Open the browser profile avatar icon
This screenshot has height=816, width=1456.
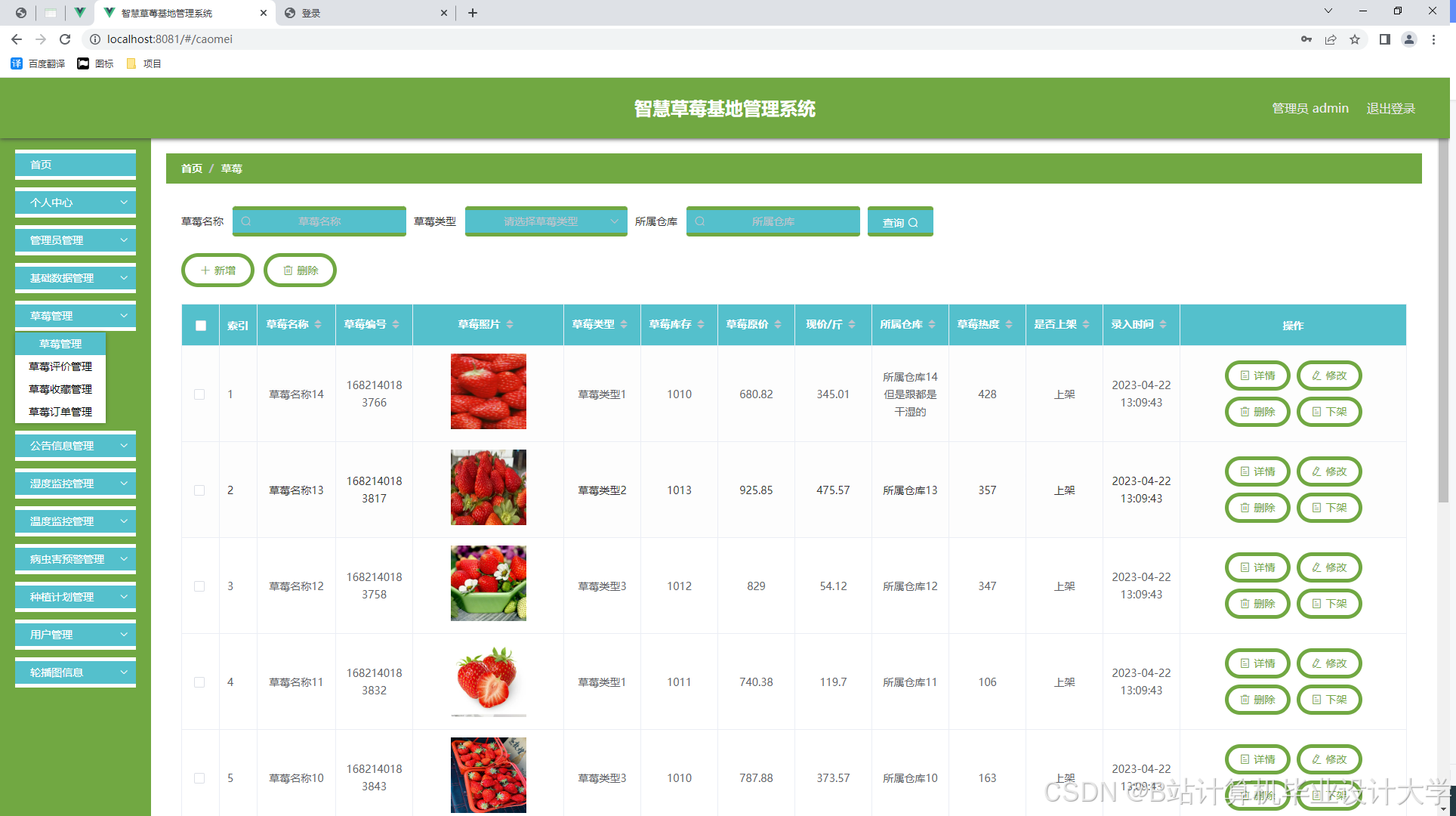pyautogui.click(x=1408, y=39)
